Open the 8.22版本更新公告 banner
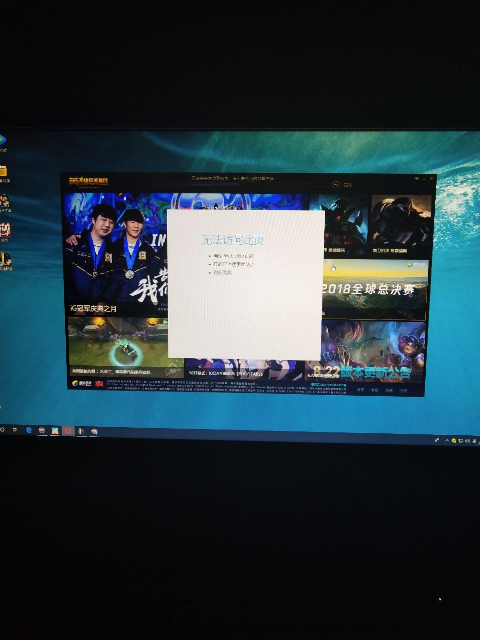This screenshot has height=640, width=480. point(365,351)
